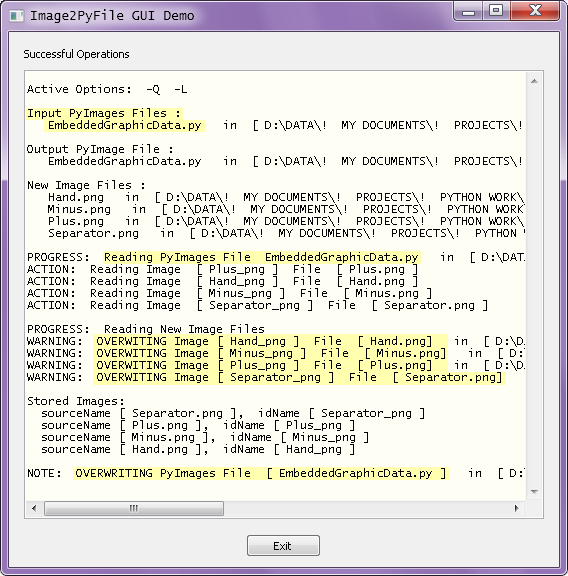Click EmbeddedGraphicData.py under Input PyImages Files

[124, 125]
